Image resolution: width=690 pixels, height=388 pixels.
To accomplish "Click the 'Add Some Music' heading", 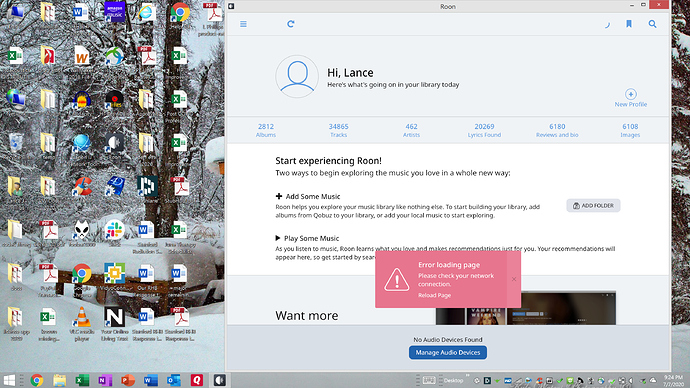I will [312, 196].
